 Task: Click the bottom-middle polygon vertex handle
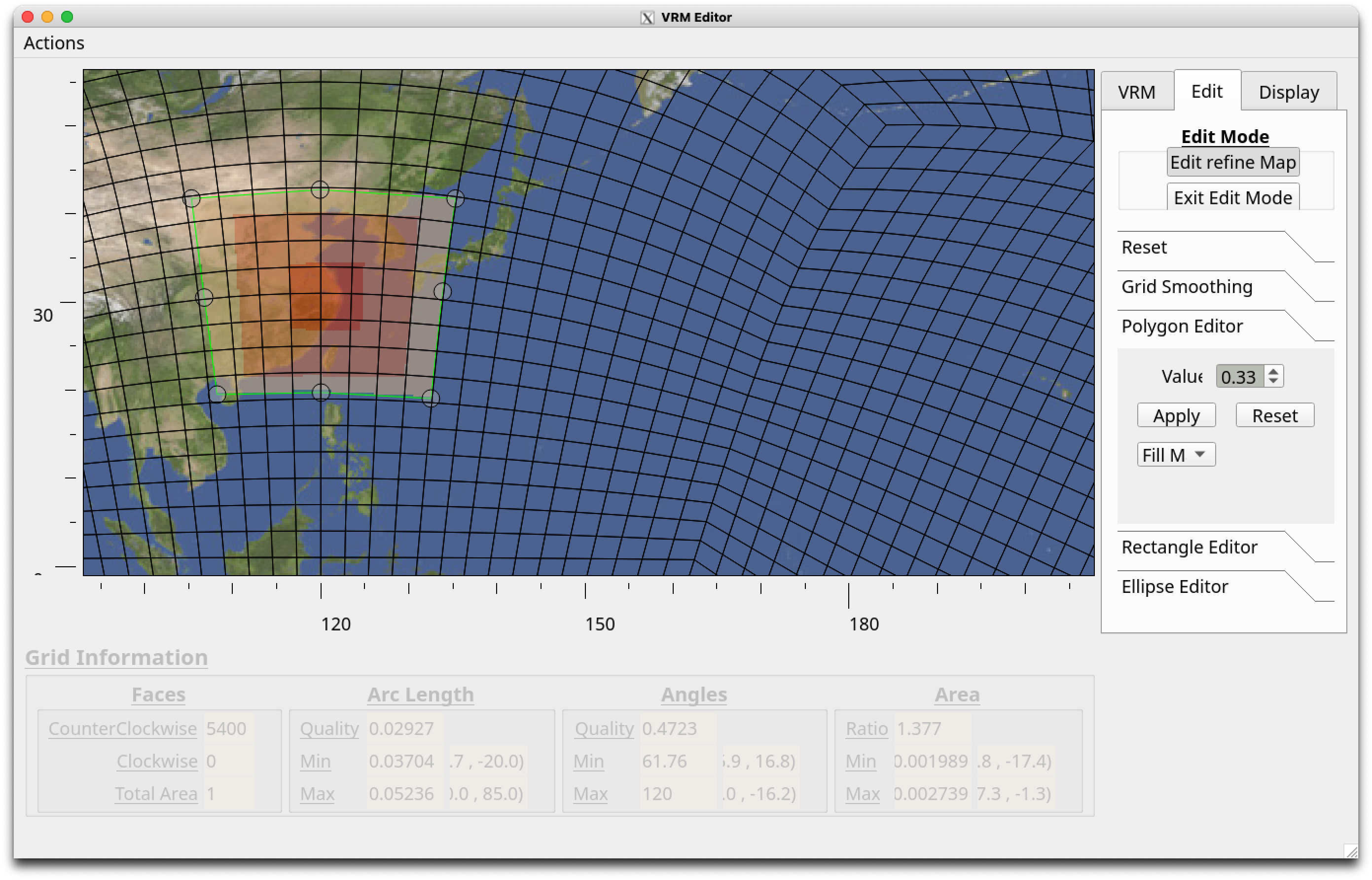(321, 393)
